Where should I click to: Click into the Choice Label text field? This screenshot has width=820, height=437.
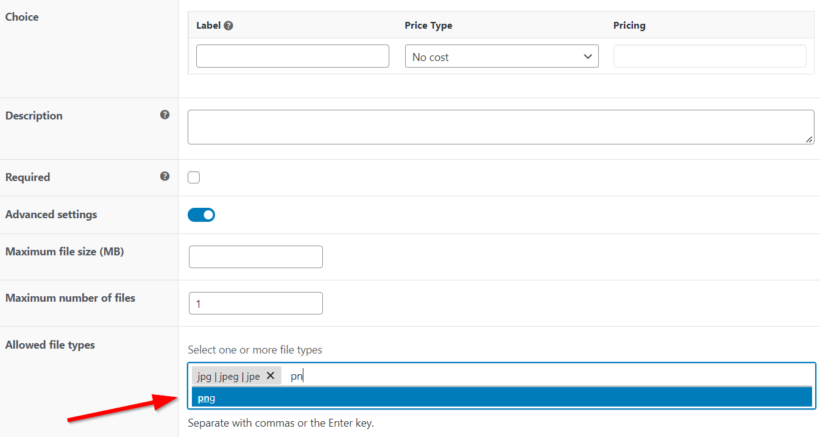[292, 56]
